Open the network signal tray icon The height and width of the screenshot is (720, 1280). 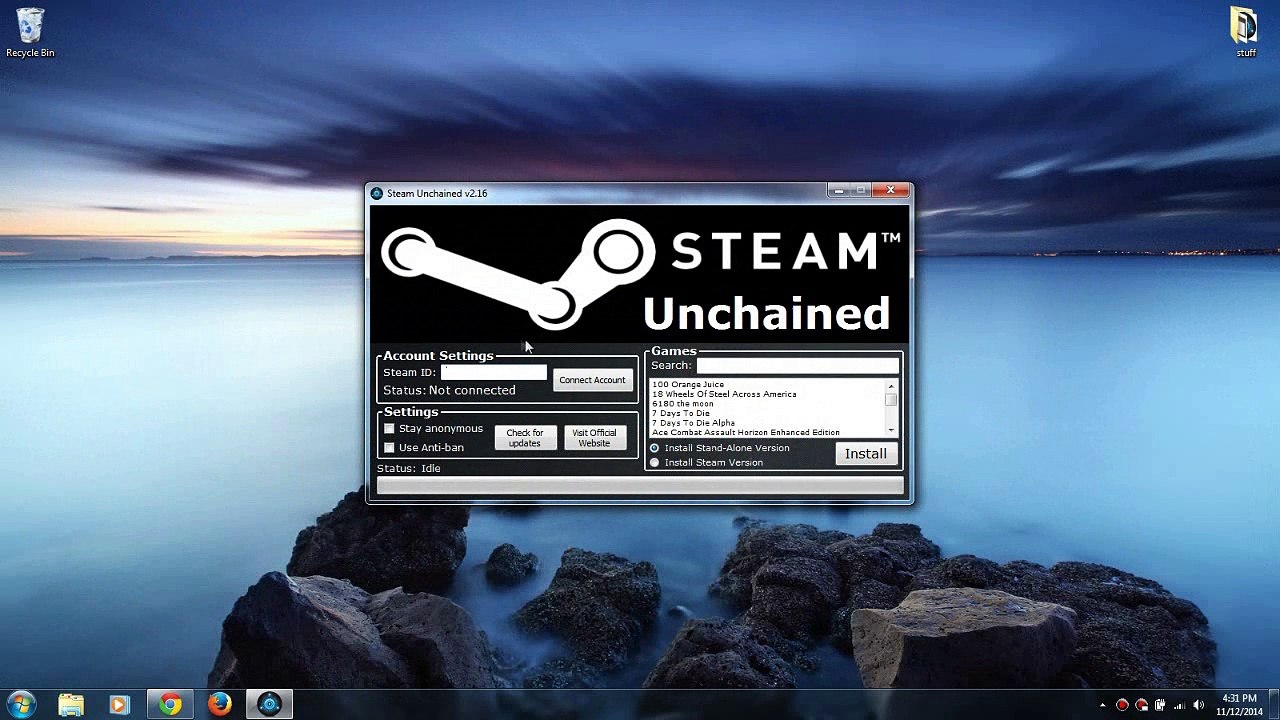[1179, 706]
